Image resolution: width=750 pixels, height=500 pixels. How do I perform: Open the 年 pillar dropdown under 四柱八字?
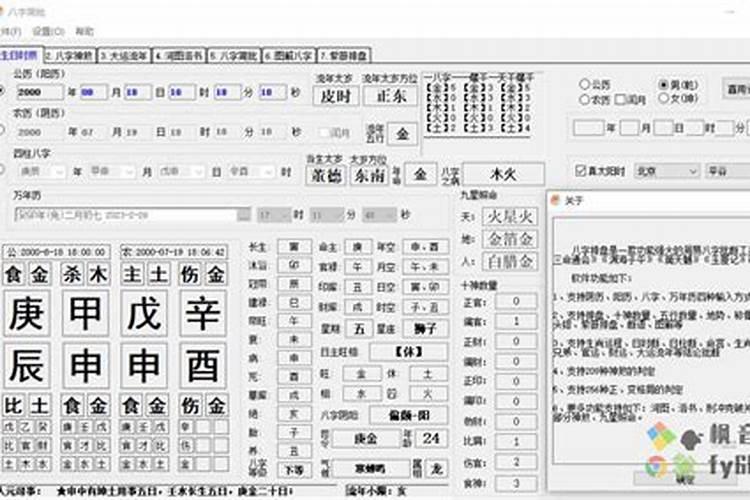tap(42, 171)
